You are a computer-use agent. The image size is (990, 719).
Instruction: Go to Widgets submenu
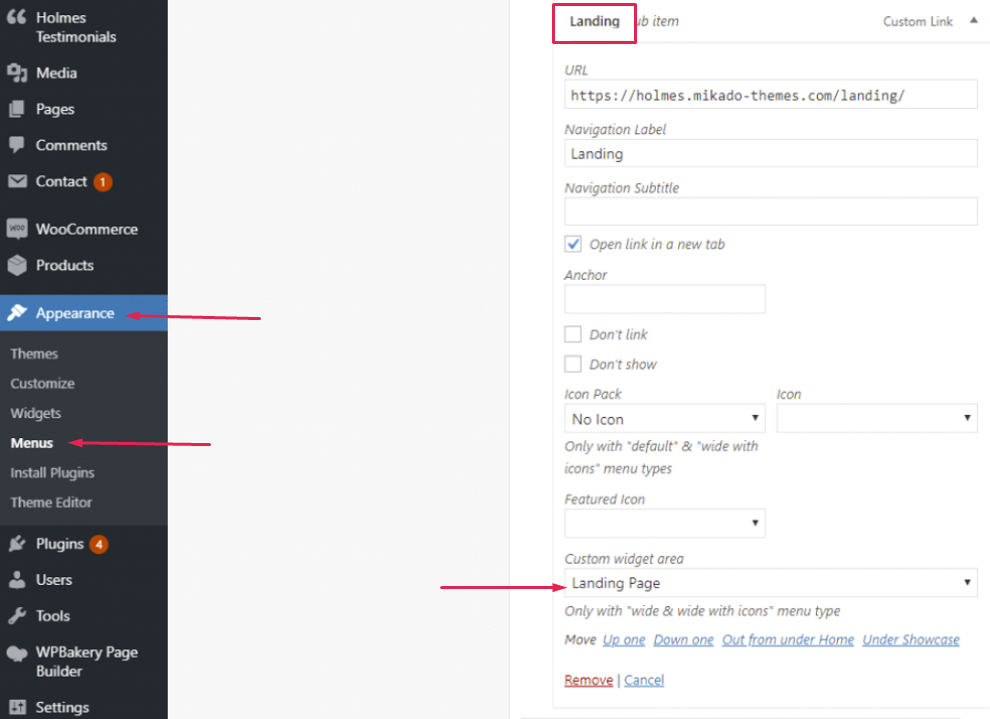36,413
